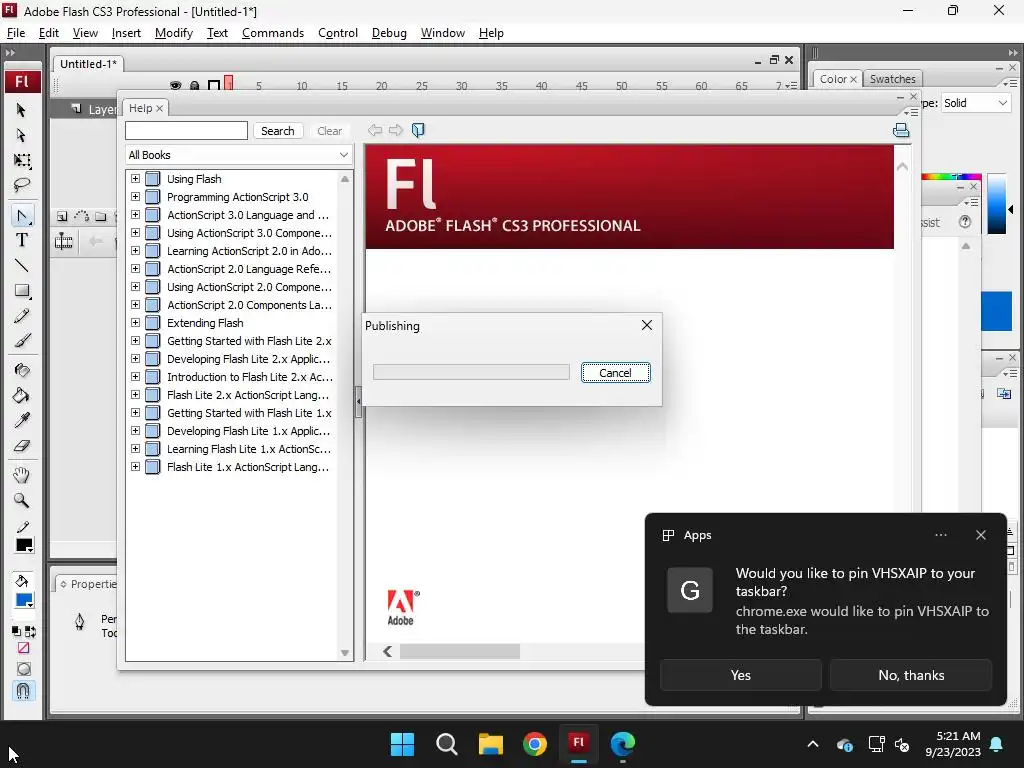
Task: Open taskbar Search
Action: (x=447, y=744)
